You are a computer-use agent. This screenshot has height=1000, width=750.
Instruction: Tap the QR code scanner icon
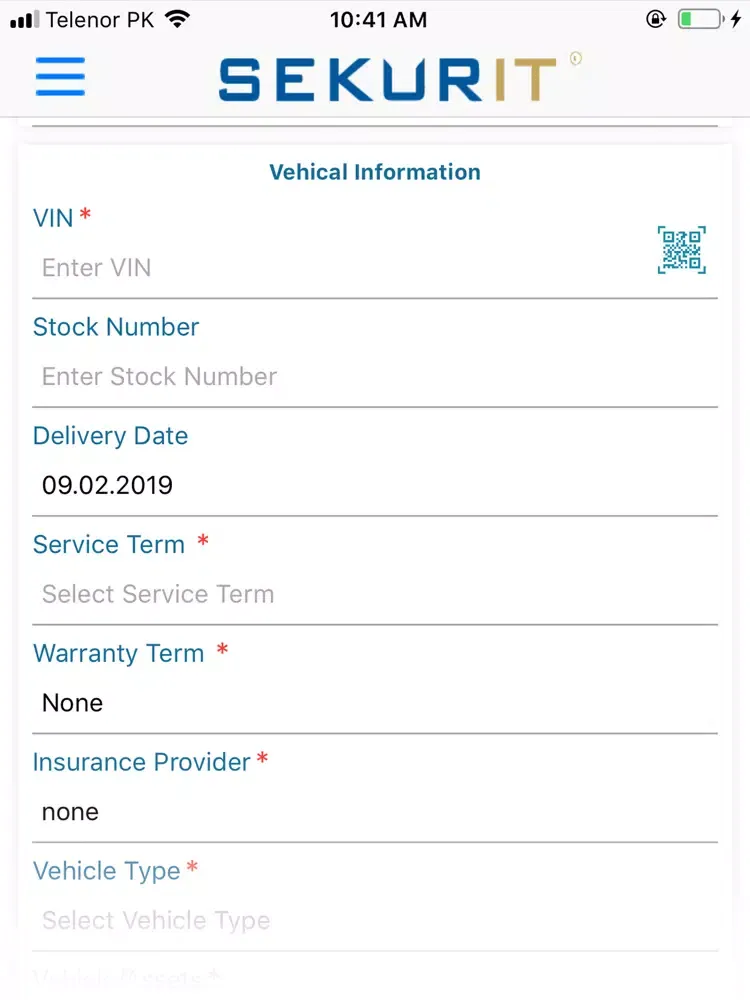pos(681,250)
